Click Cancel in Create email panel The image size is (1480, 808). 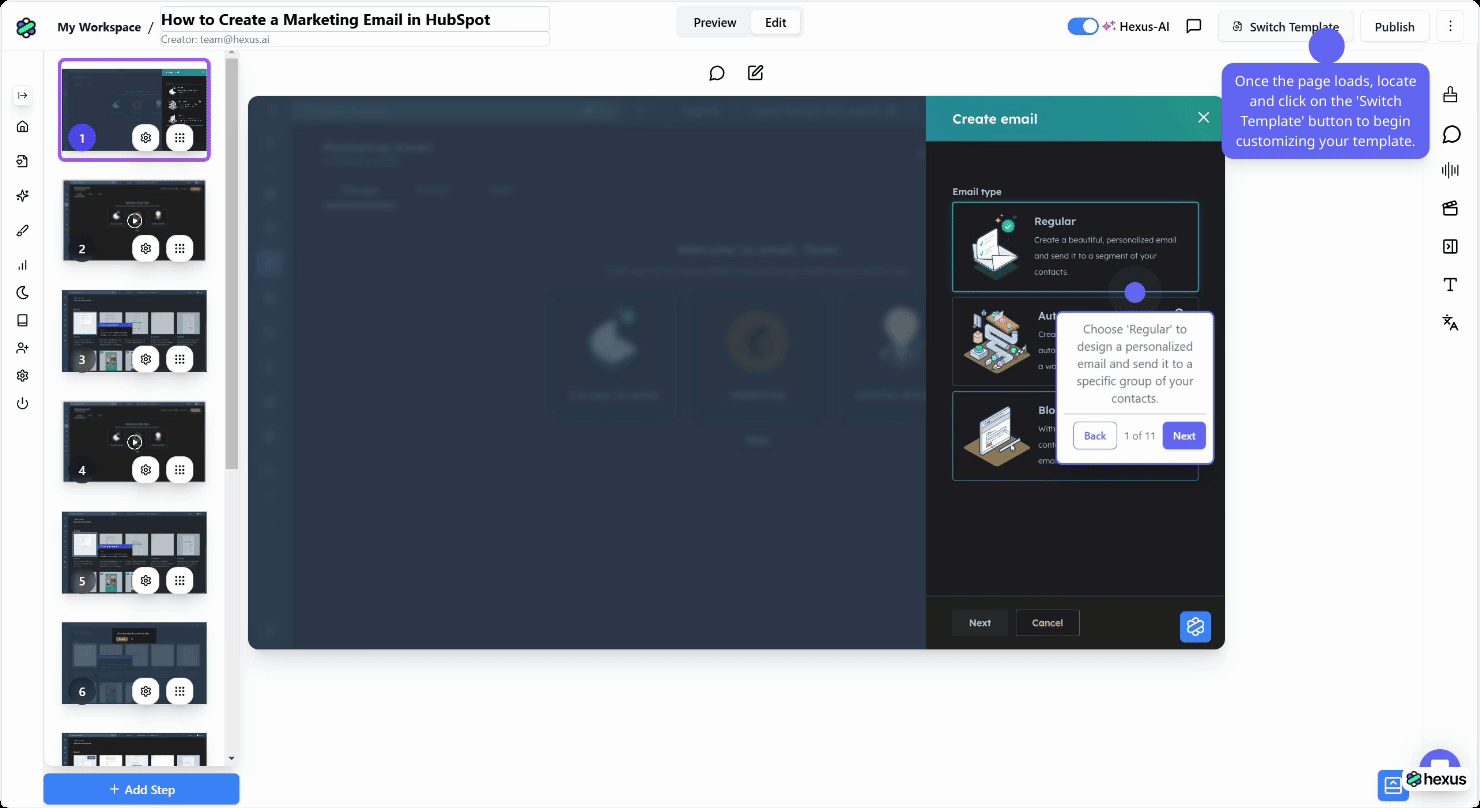coord(1047,623)
